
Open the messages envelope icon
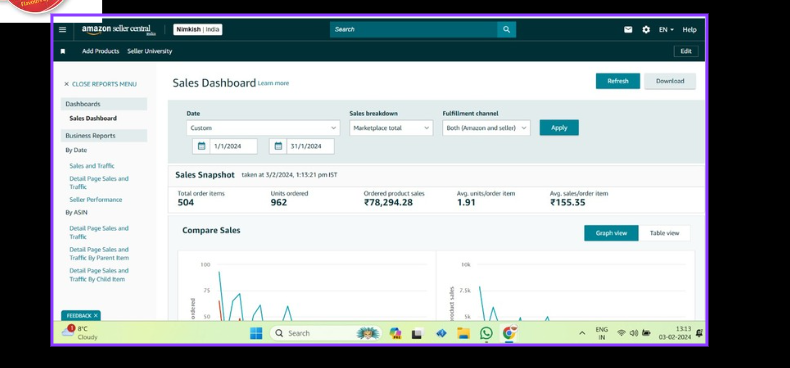(628, 30)
